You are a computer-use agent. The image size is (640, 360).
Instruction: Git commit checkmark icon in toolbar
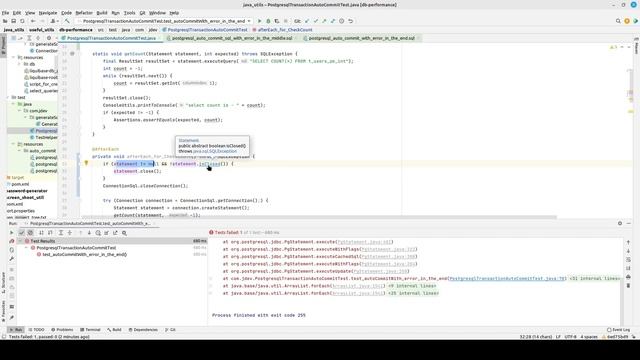click(316, 21)
